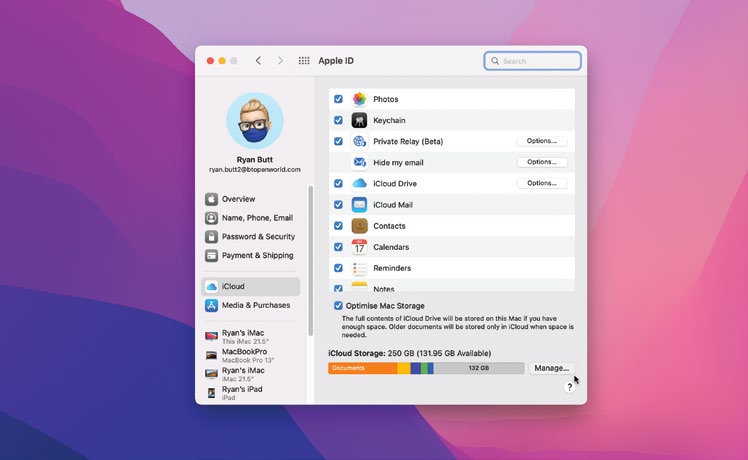Click the Media & Purchases App Store icon
The image size is (748, 460).
click(211, 305)
